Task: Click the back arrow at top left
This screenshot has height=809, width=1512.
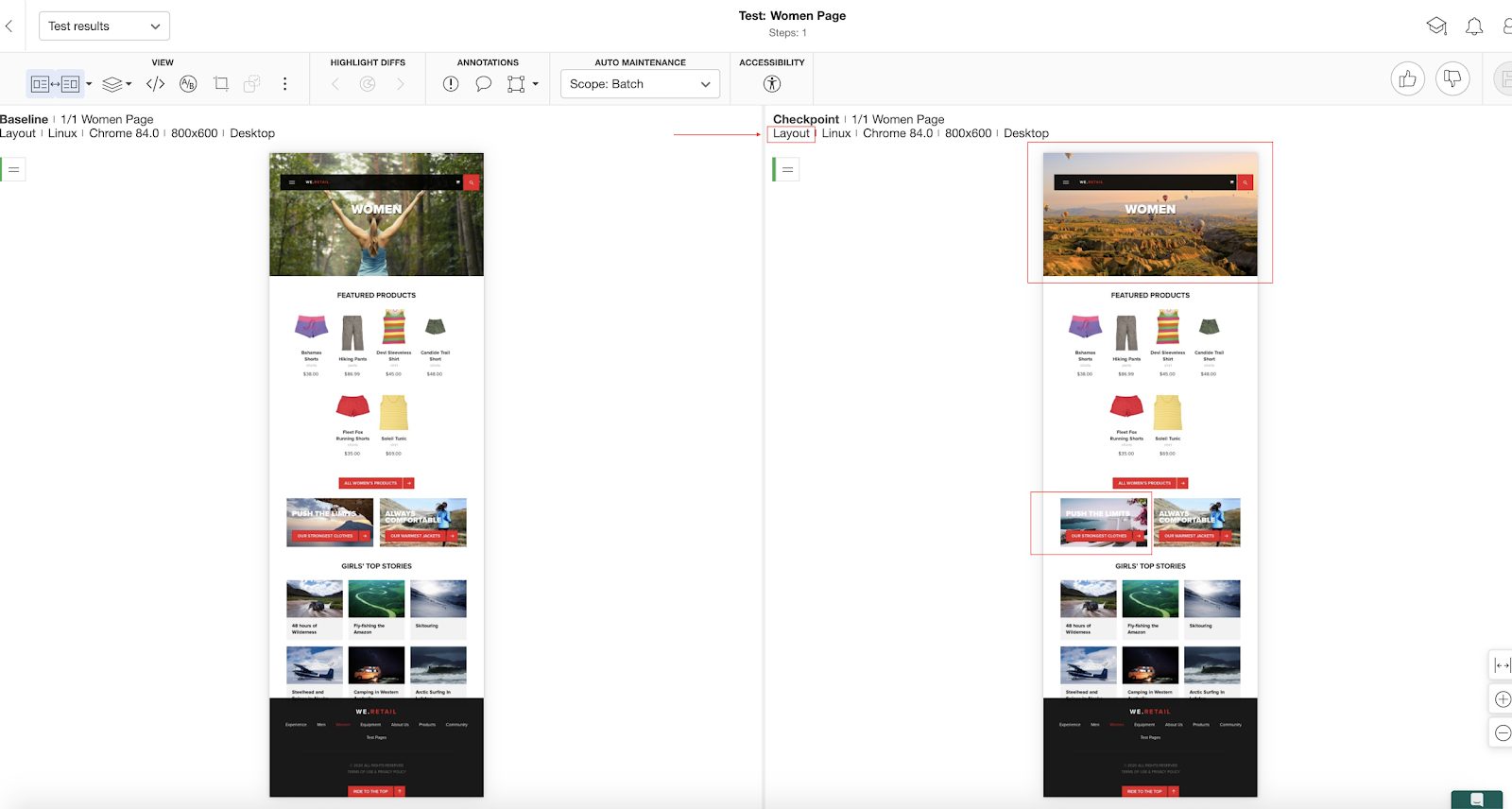Action: 9,26
